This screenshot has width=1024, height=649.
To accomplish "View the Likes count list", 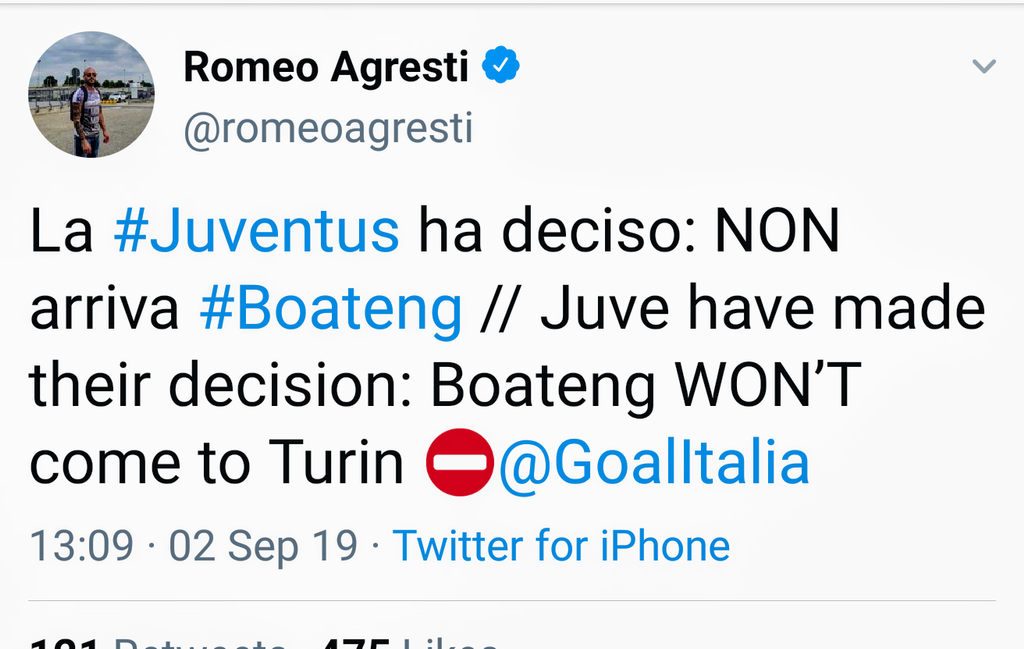I will (x=420, y=640).
